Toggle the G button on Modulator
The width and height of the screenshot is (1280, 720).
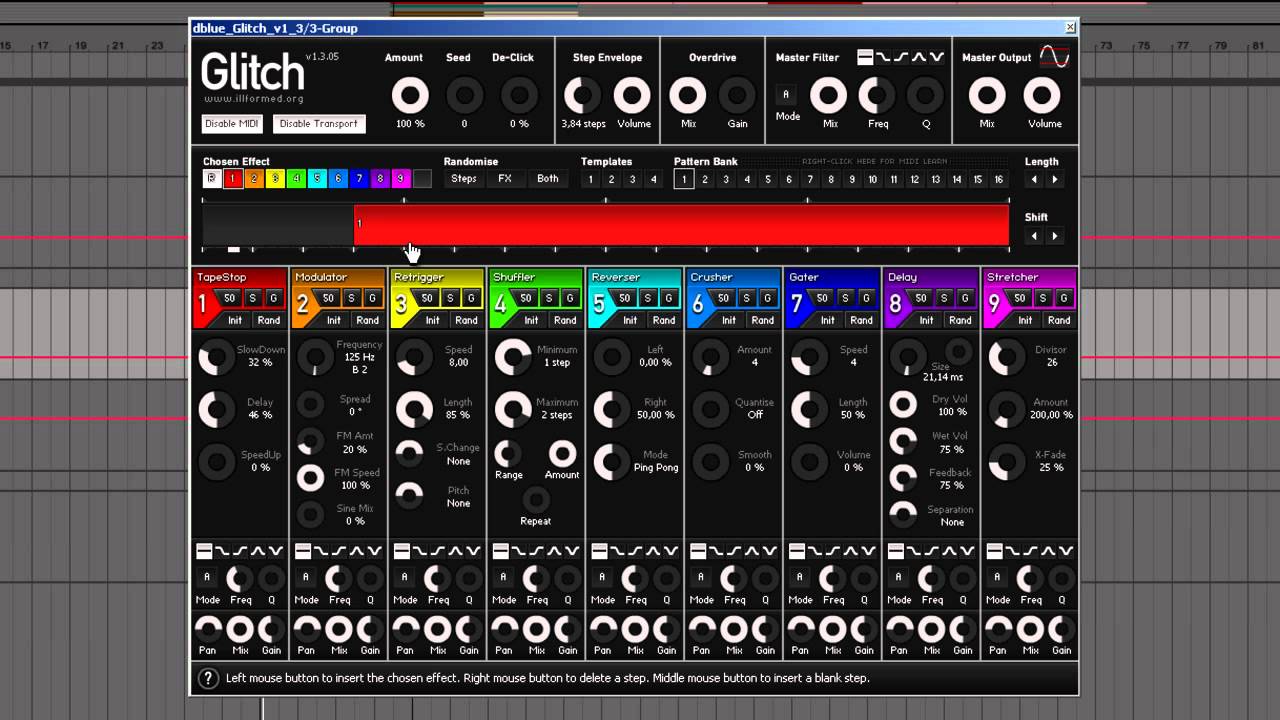point(373,298)
